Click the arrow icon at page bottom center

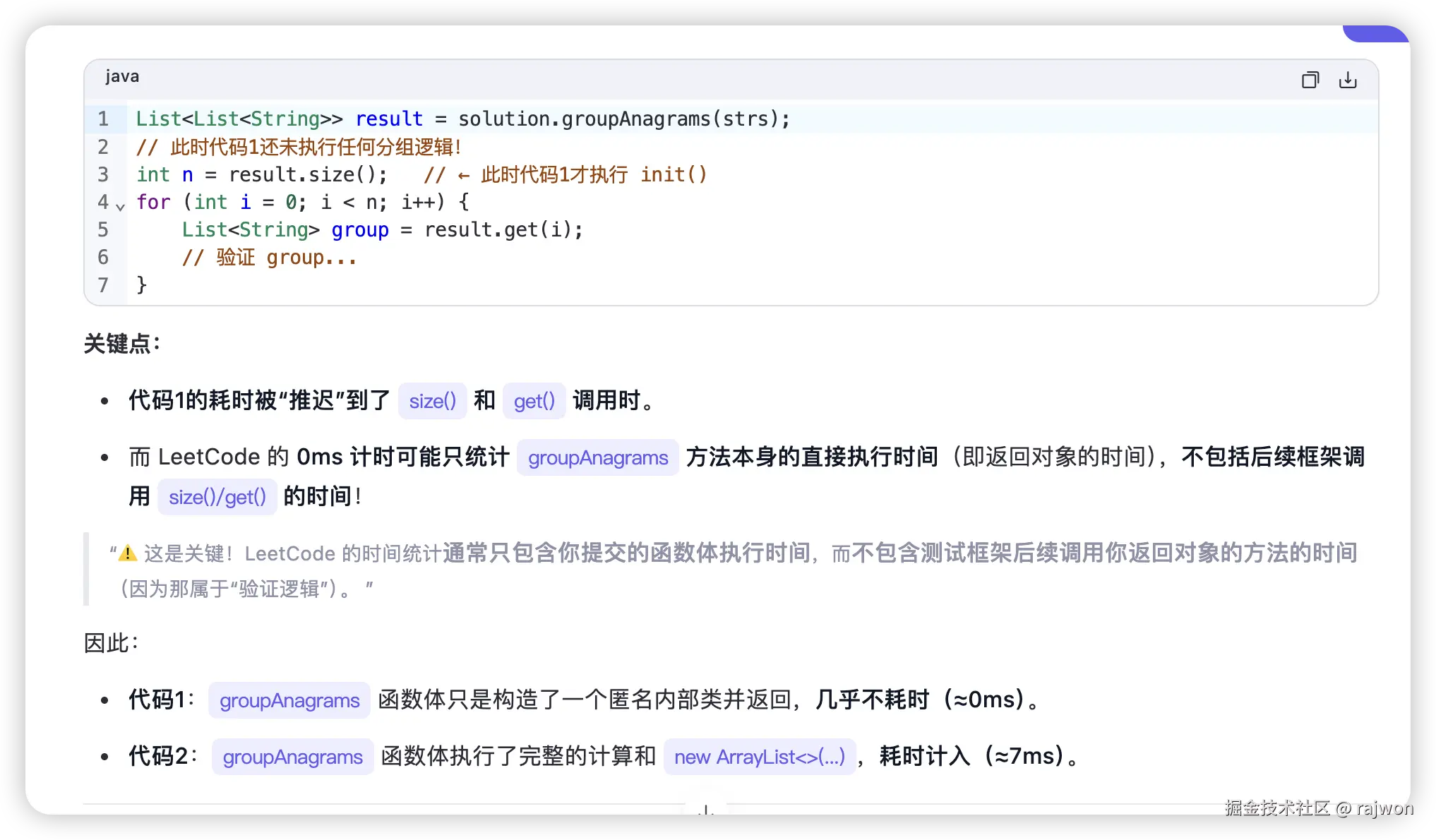(705, 812)
